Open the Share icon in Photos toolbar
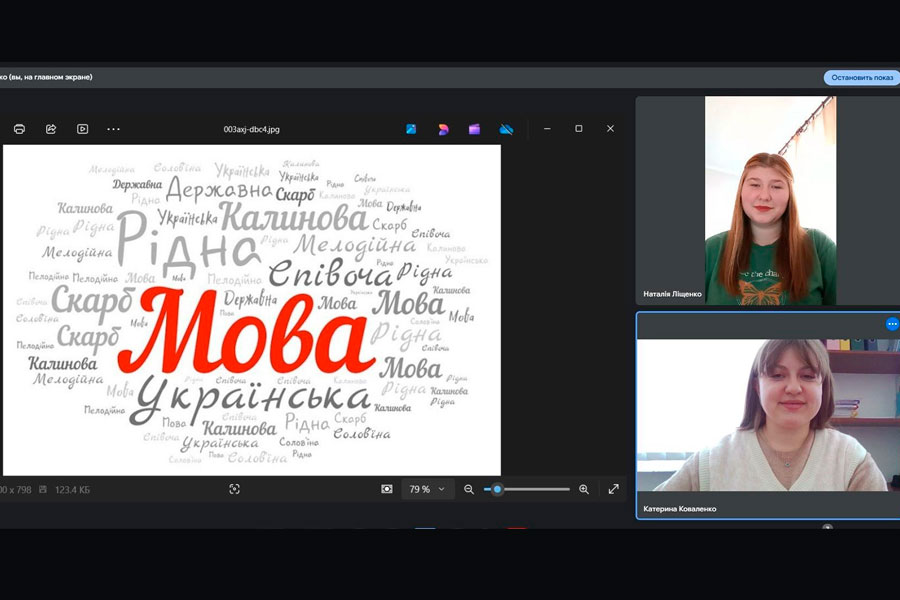The width and height of the screenshot is (900, 600). coord(51,129)
